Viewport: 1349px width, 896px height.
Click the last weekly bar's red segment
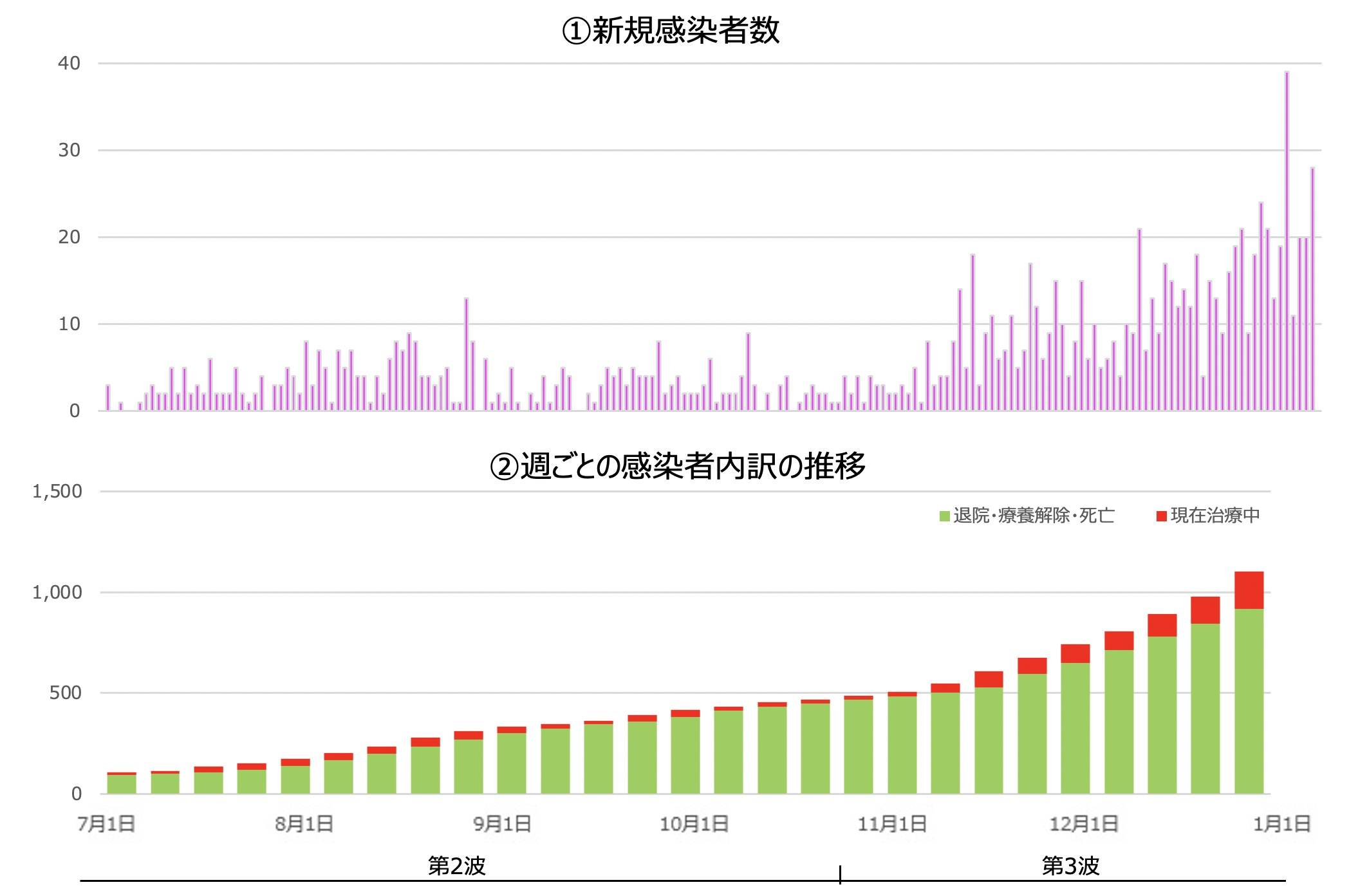(x=1249, y=590)
